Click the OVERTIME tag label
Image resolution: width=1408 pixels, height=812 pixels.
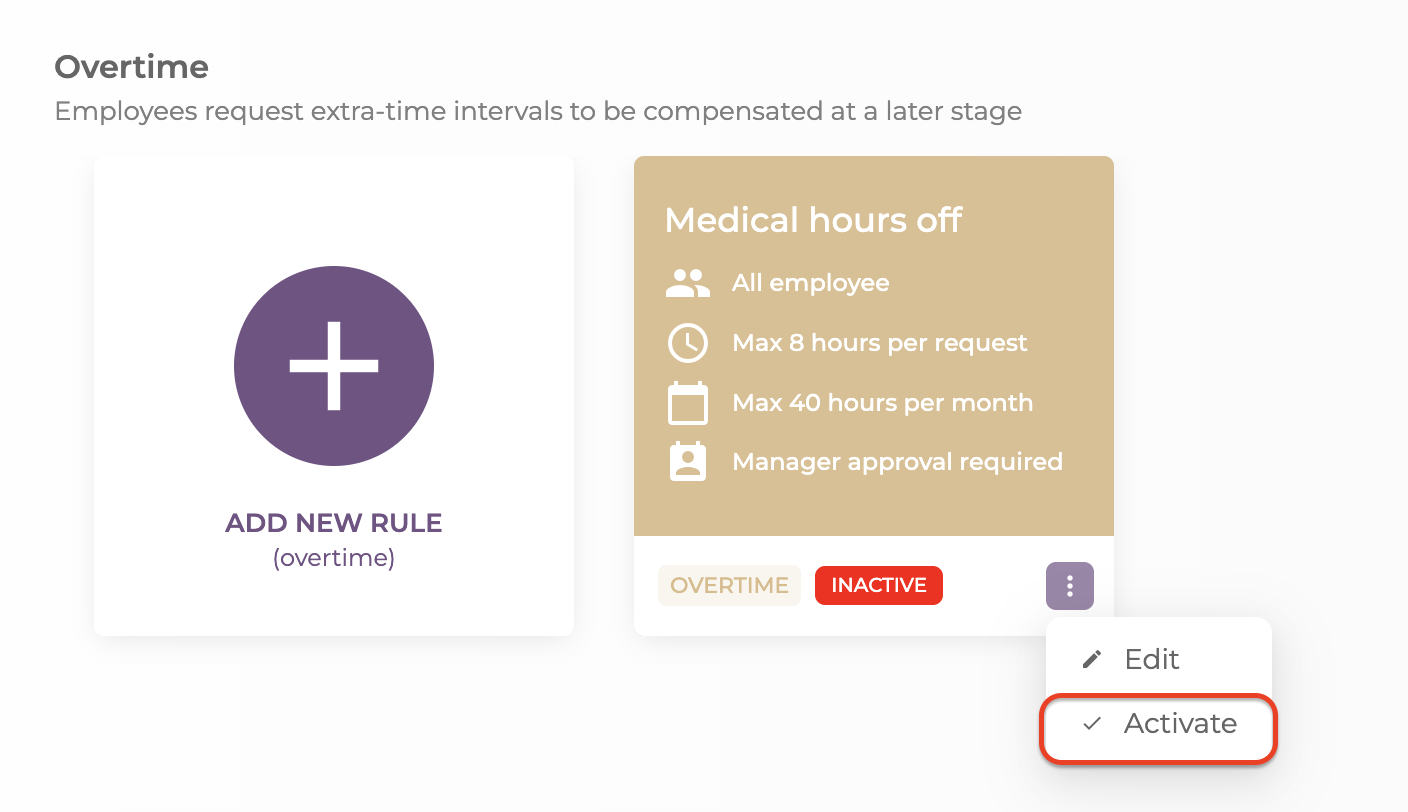(729, 586)
